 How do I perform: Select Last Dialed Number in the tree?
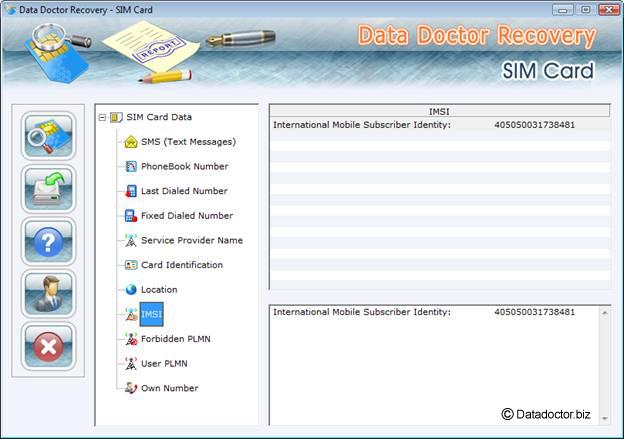184,191
